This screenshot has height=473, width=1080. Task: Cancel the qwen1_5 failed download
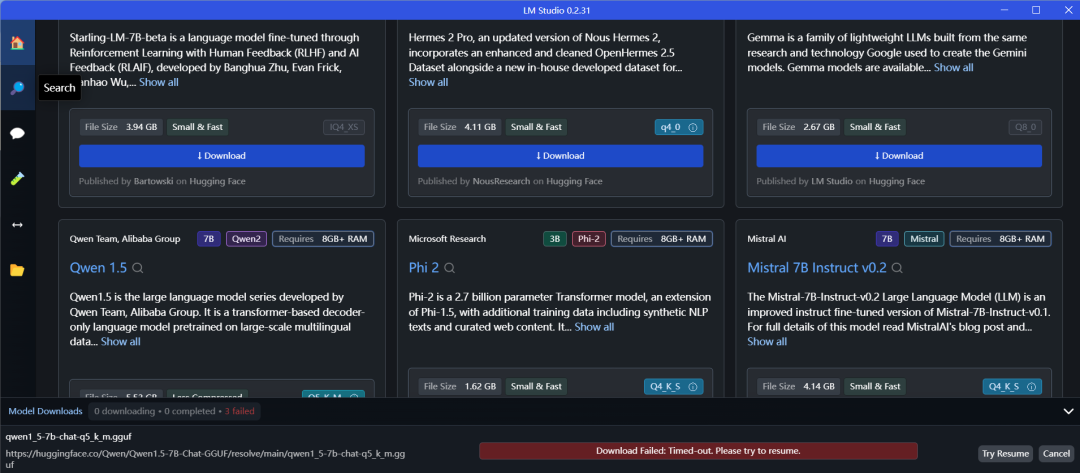(x=1056, y=454)
